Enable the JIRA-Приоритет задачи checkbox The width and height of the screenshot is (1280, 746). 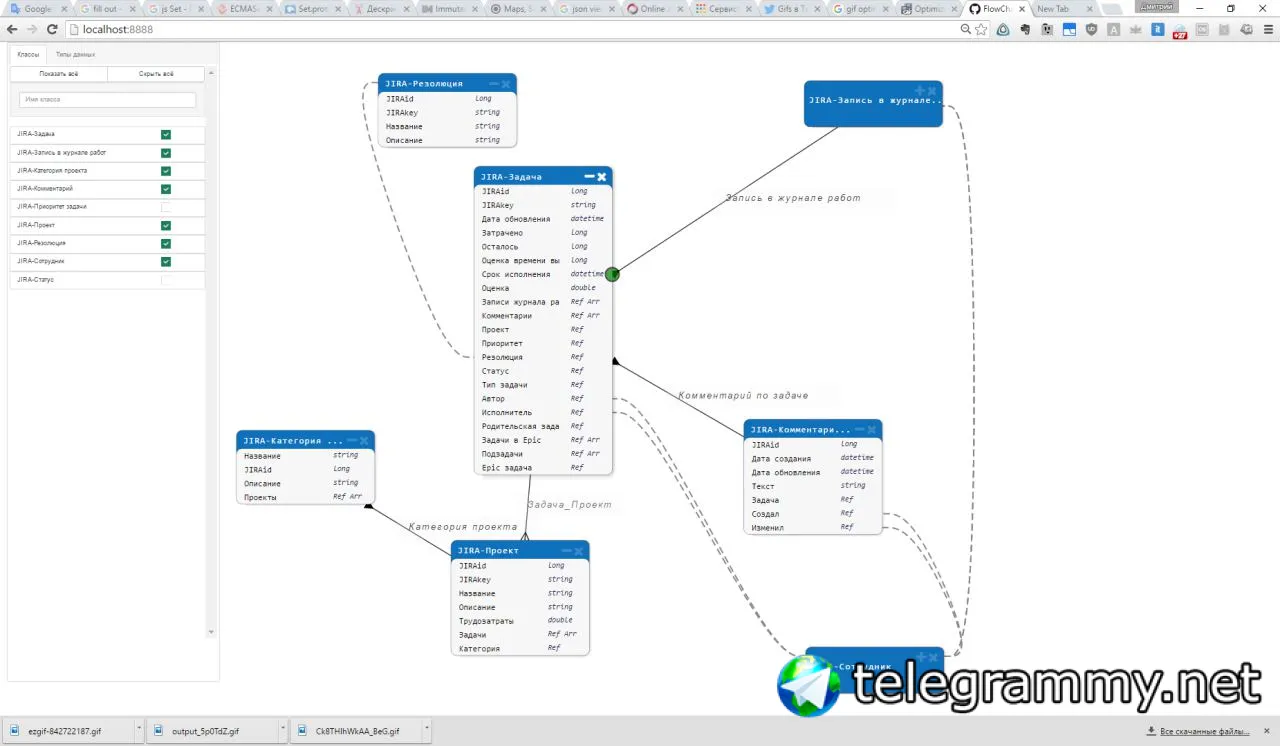[x=166, y=207]
